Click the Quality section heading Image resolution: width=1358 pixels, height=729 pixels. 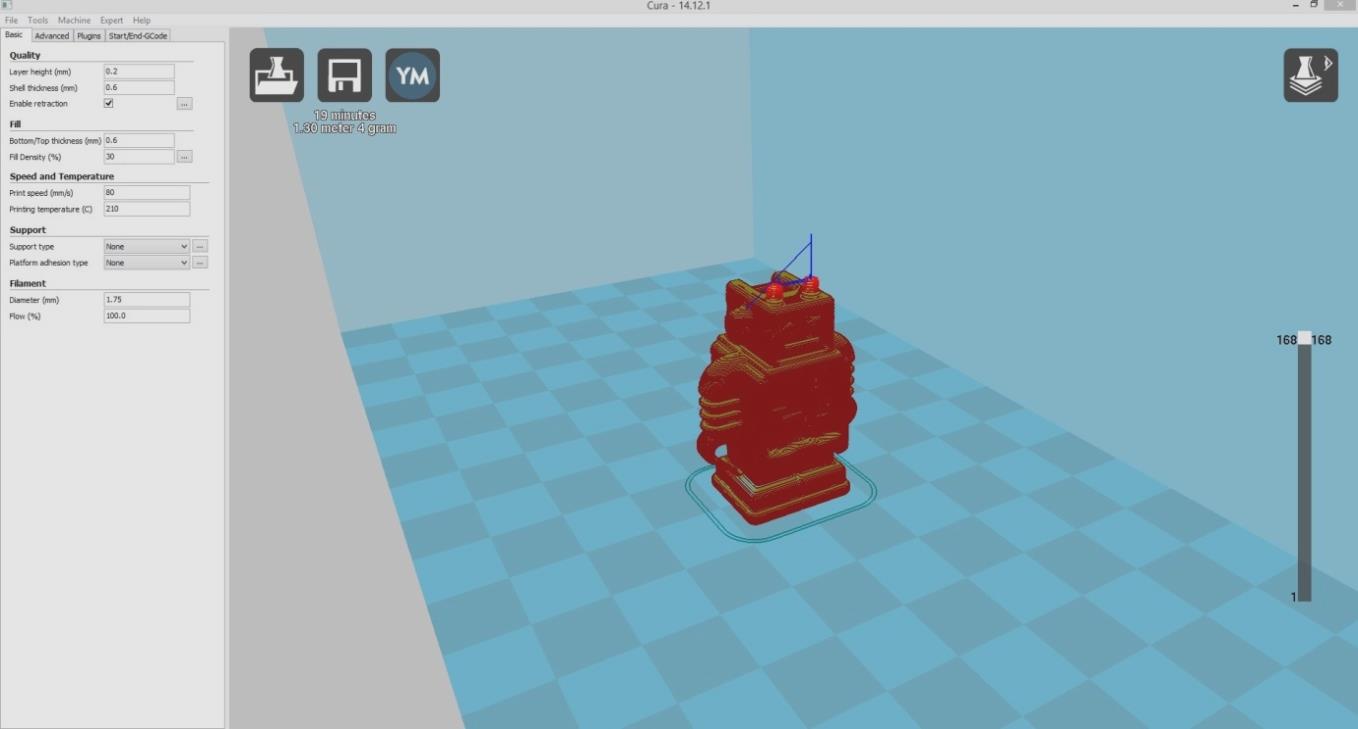pyautogui.click(x=25, y=56)
